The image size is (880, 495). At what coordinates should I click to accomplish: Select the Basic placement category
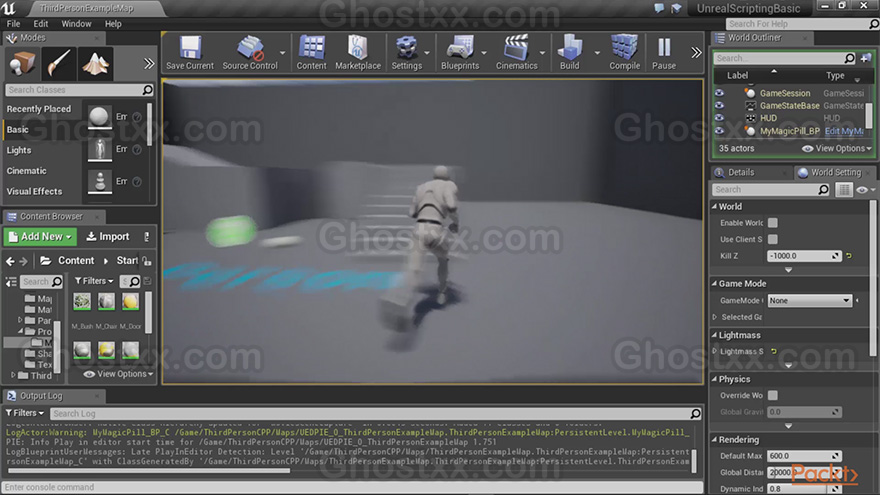tap(17, 130)
